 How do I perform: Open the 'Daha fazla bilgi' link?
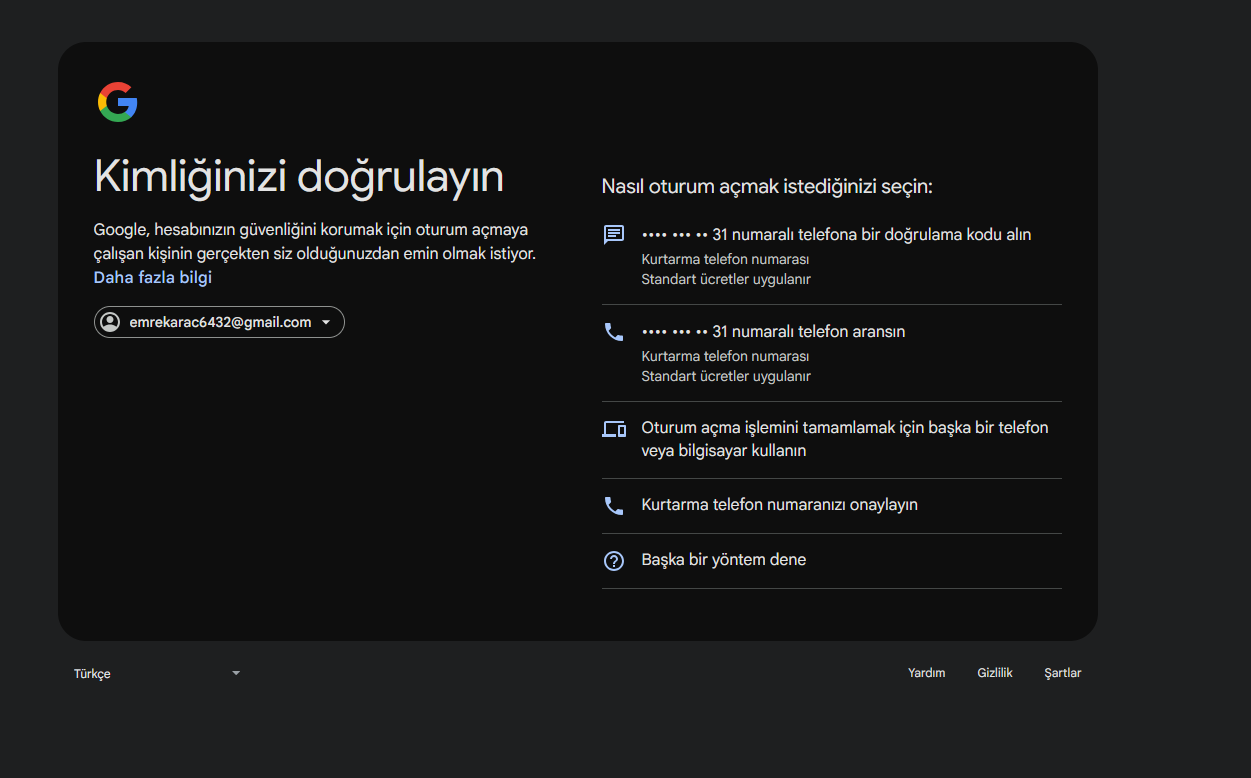[x=153, y=278]
